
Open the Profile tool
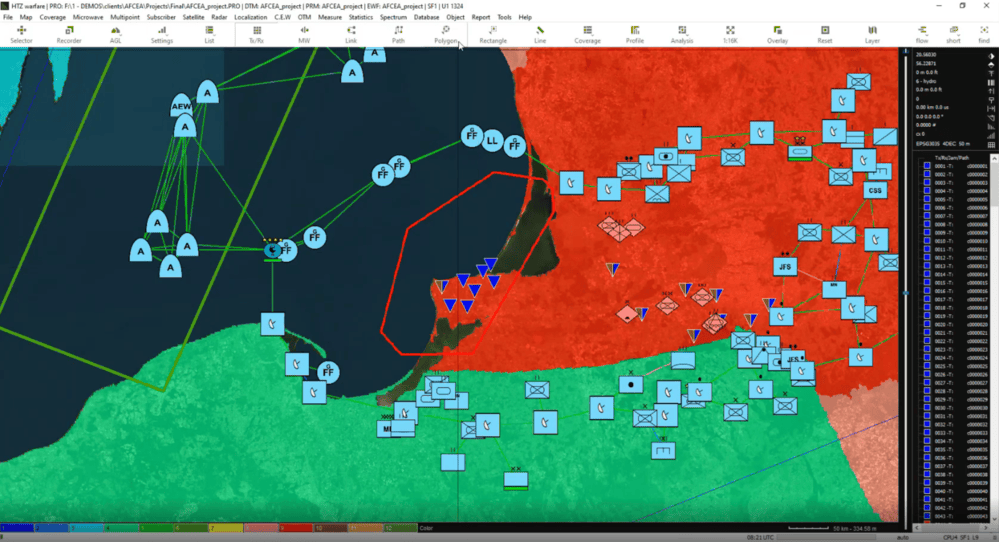(635, 35)
